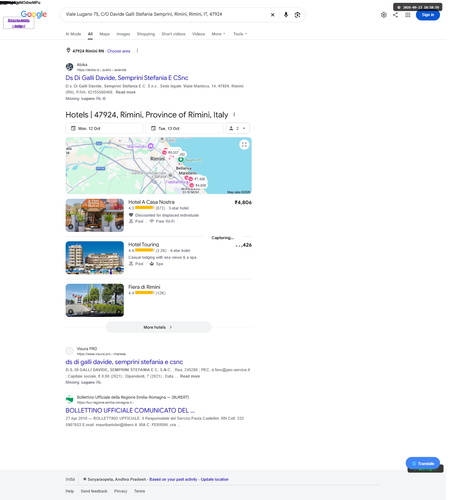Open quick settings gear icon

coord(384,15)
